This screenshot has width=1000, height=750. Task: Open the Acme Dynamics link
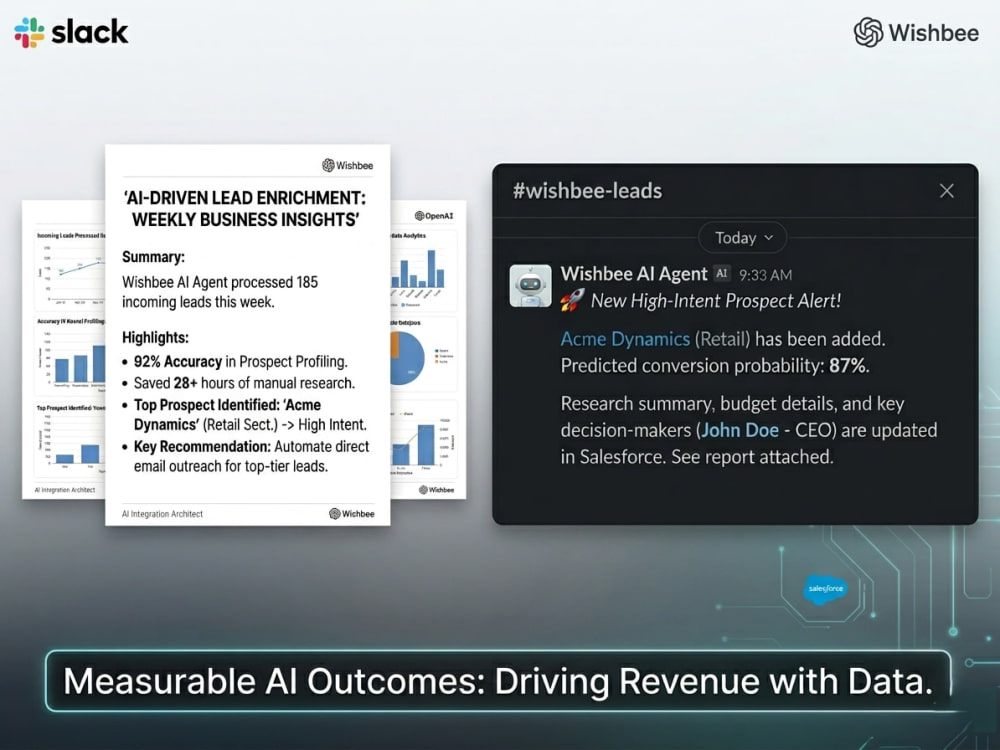click(x=625, y=339)
